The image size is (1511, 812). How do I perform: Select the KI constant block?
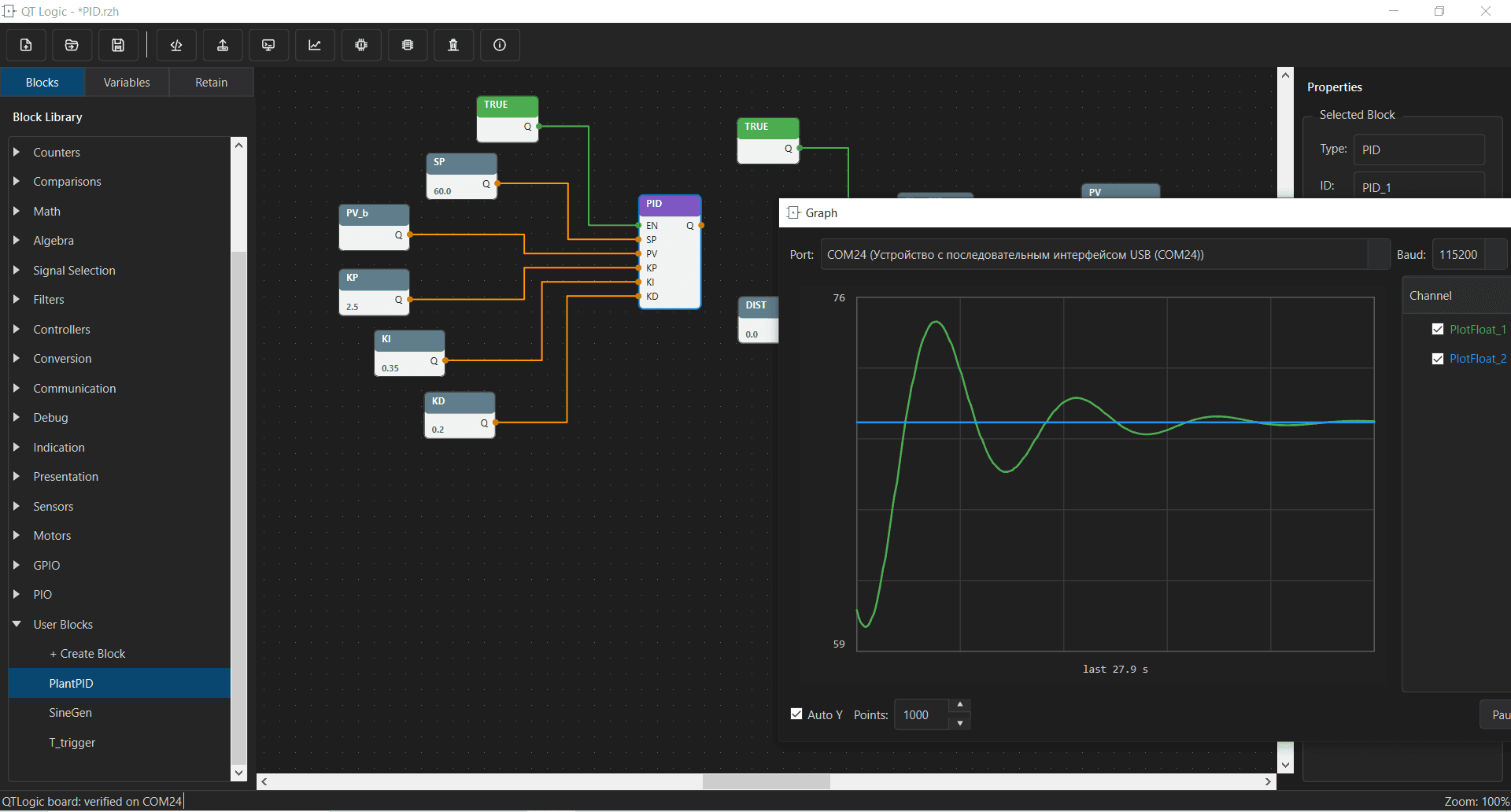(x=409, y=353)
